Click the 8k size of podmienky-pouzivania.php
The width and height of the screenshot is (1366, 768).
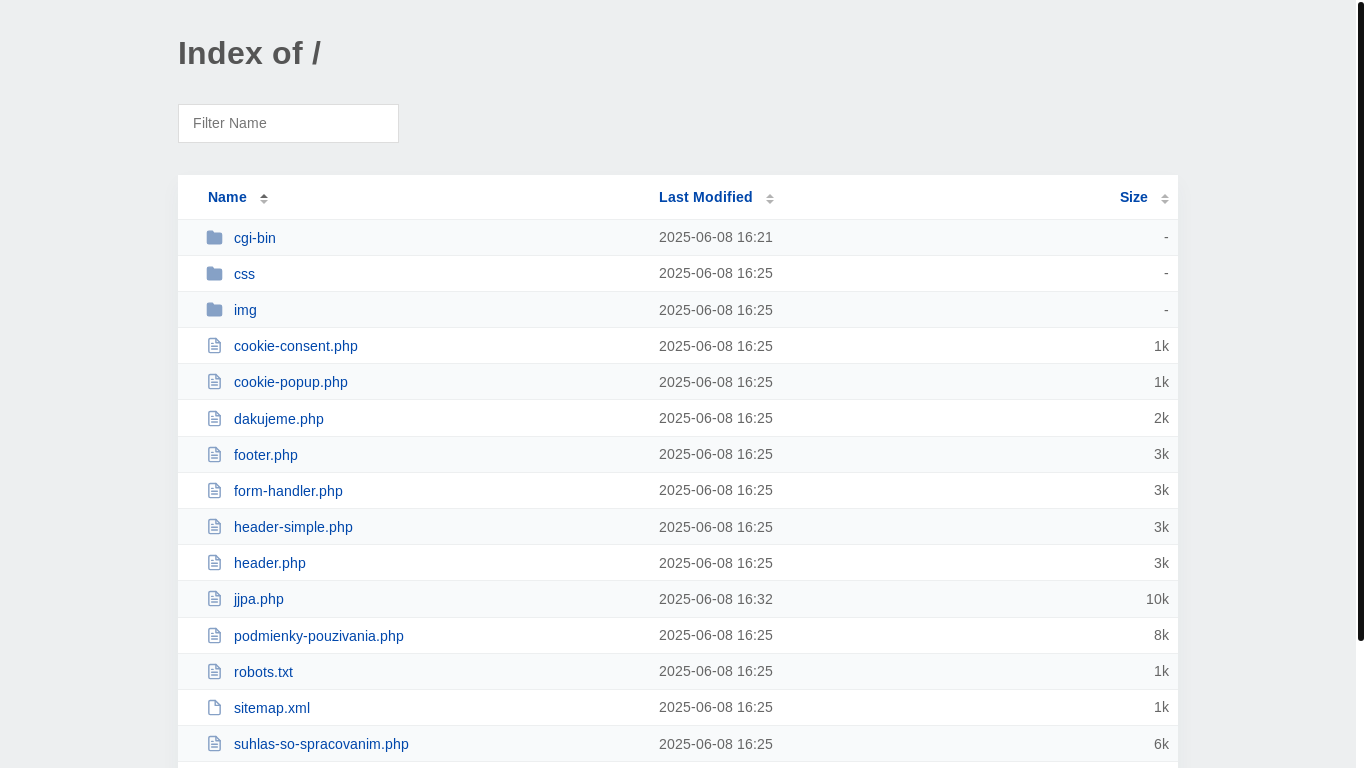coord(1161,635)
